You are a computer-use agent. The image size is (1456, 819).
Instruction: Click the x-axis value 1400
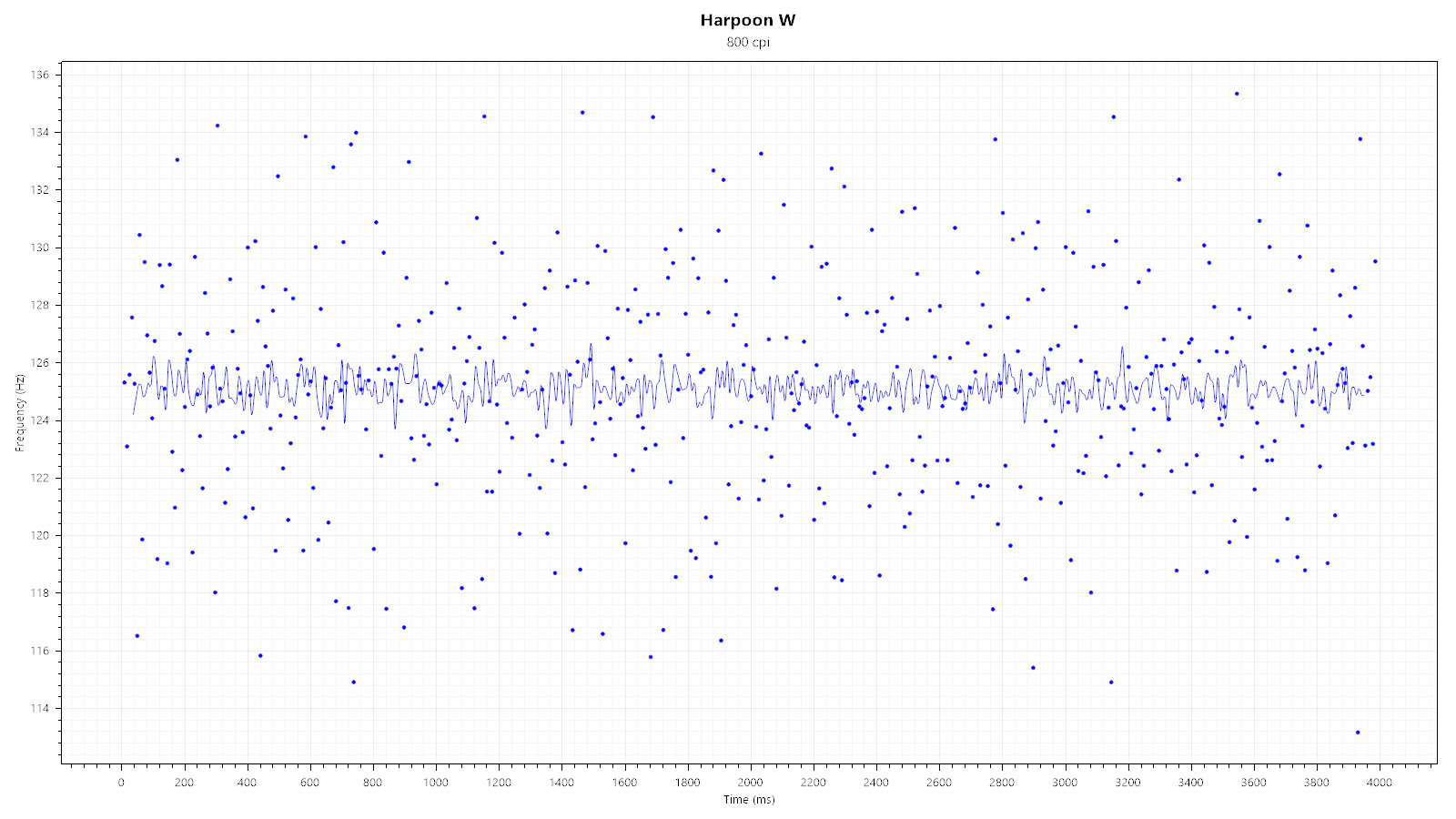click(x=561, y=782)
